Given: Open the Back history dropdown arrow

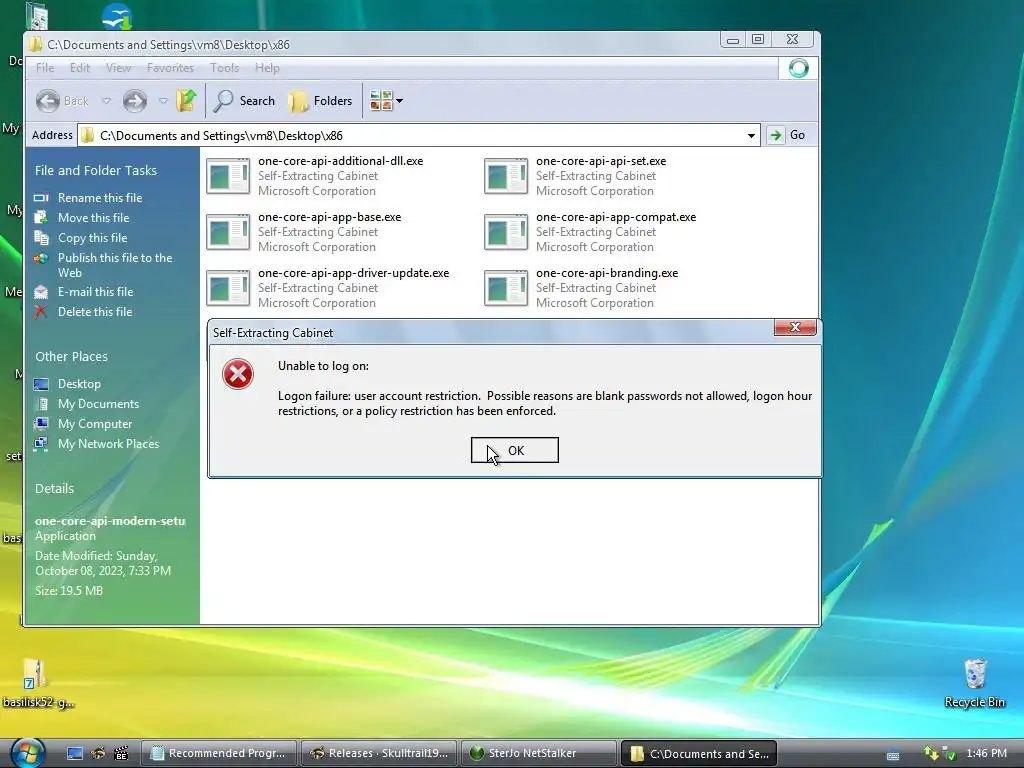Looking at the screenshot, I should [x=106, y=101].
